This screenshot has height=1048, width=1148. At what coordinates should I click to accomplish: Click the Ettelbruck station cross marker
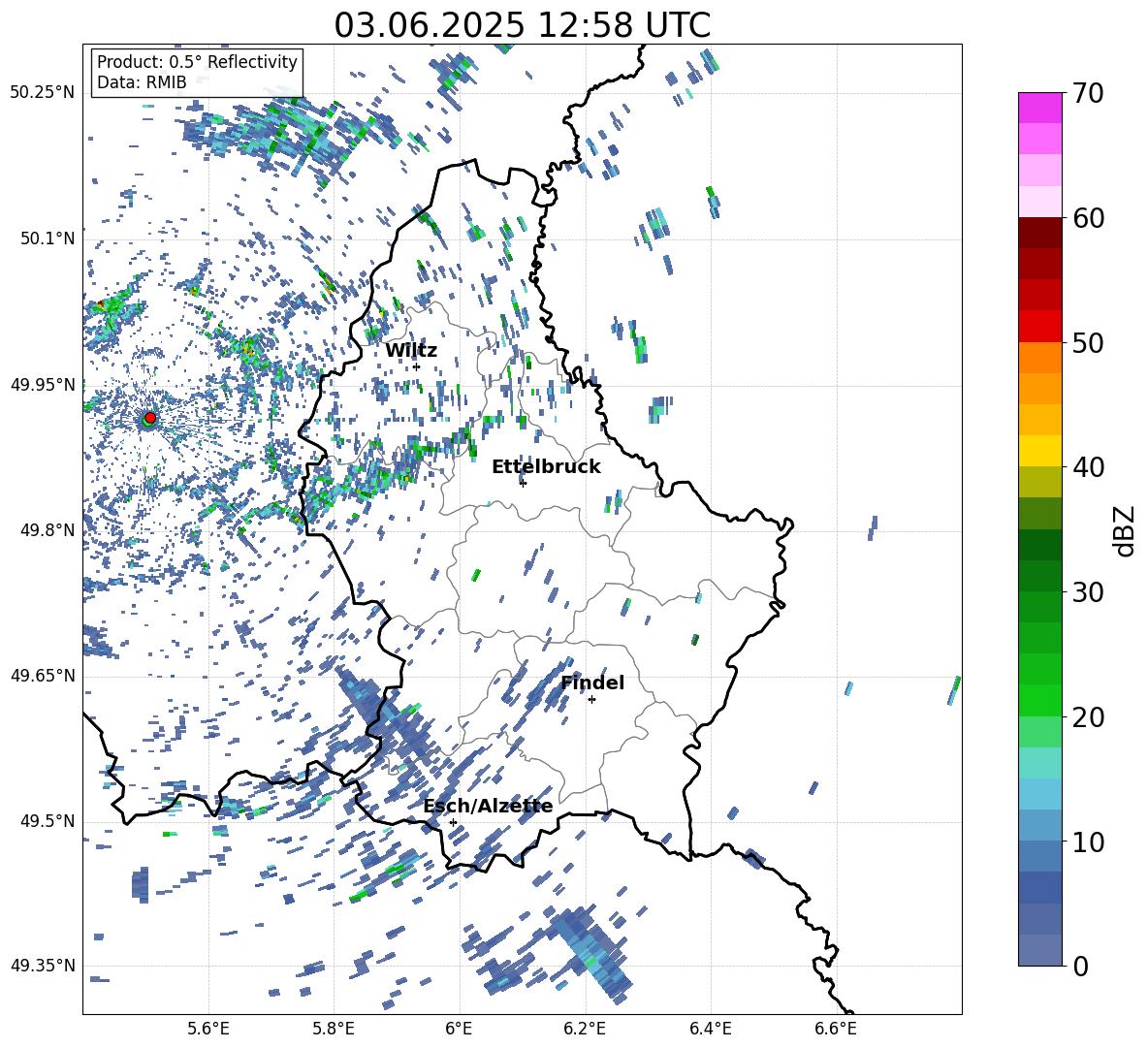tap(523, 483)
